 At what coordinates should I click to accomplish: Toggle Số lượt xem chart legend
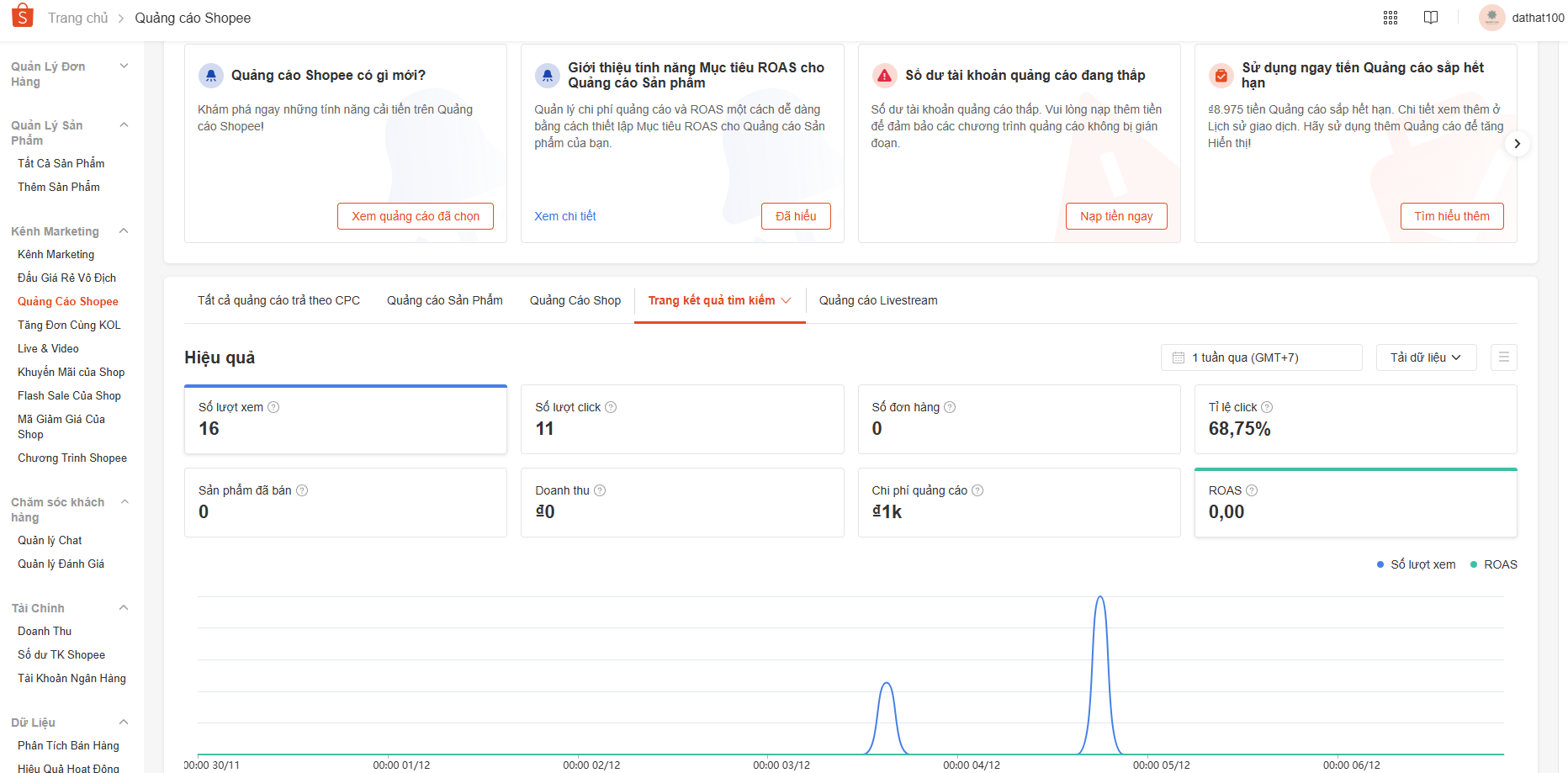tap(1417, 564)
